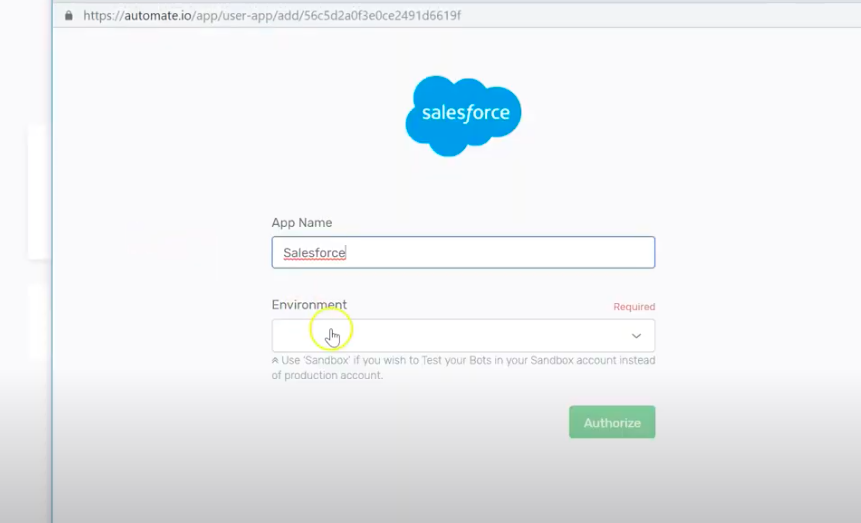
Task: Click the Environment dropdown chevron arrow
Action: [636, 336]
